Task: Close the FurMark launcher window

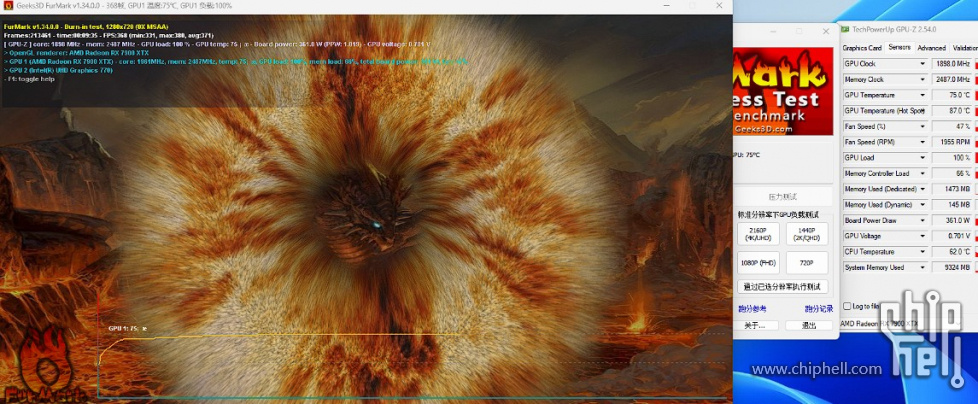Action: (x=826, y=31)
